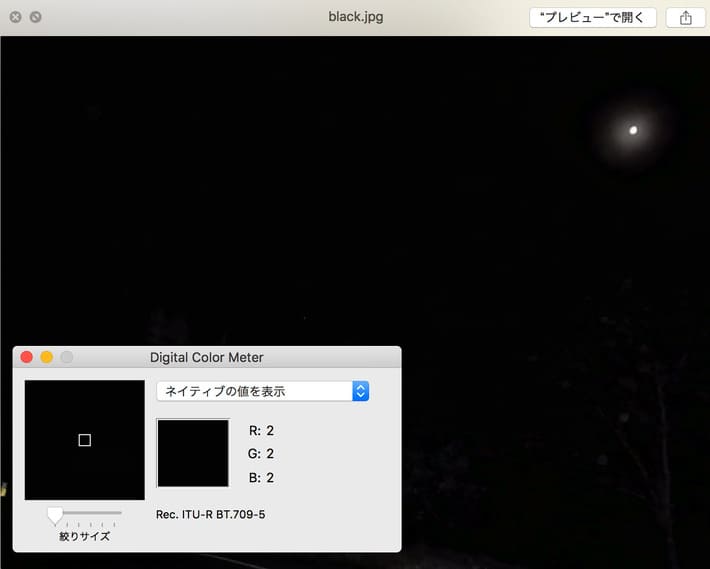Click the white aperture square in magnifier
This screenshot has height=569, width=710.
pos(85,440)
